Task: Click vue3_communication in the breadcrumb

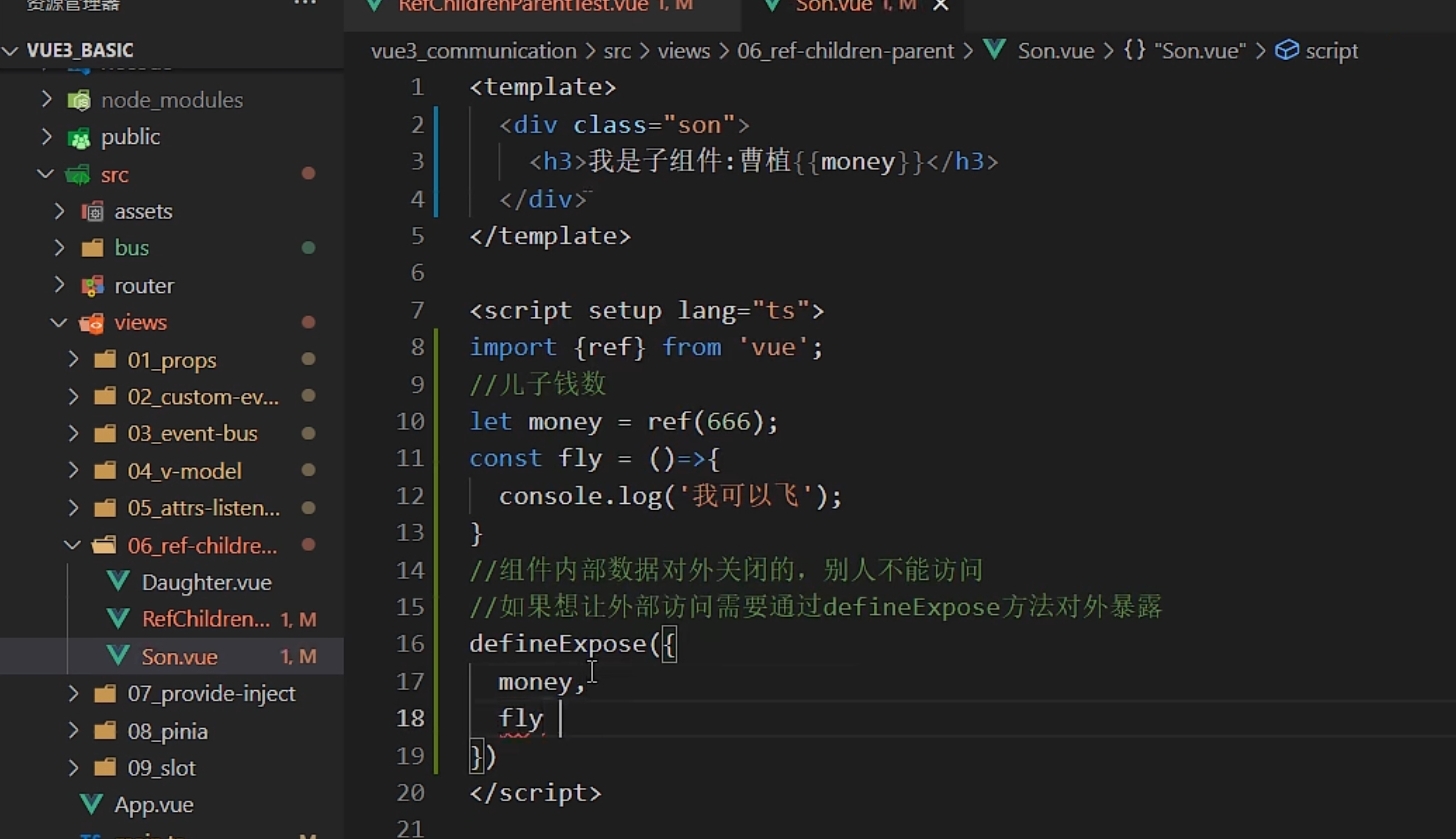Action: [474, 51]
